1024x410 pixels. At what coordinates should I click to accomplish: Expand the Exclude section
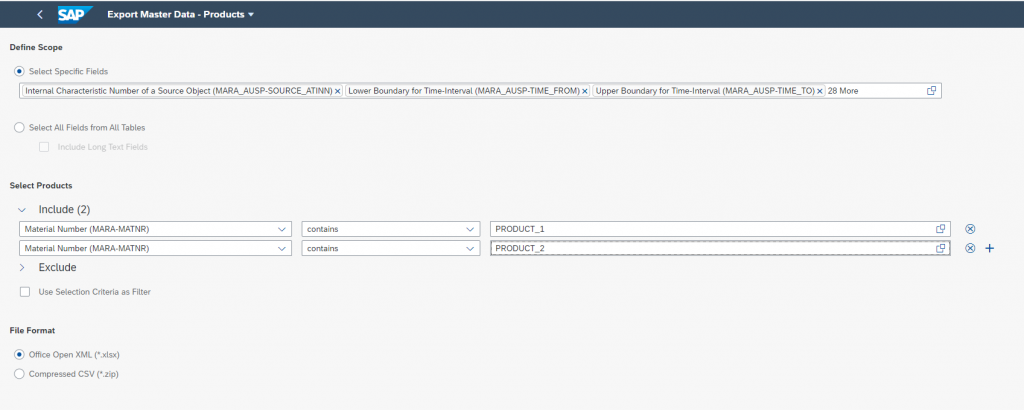22,268
